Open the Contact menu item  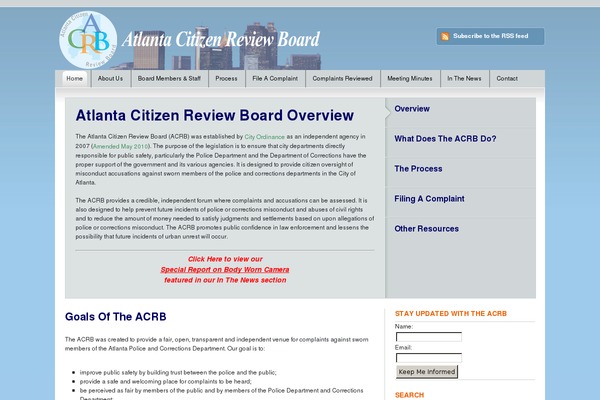(x=507, y=78)
